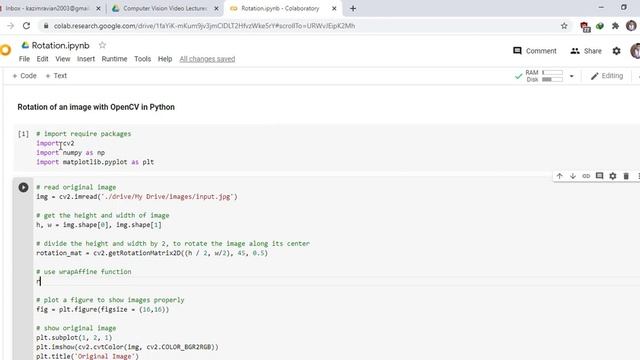Open a new browser tab
The width and height of the screenshot is (640, 360).
pyautogui.click(x=353, y=8)
